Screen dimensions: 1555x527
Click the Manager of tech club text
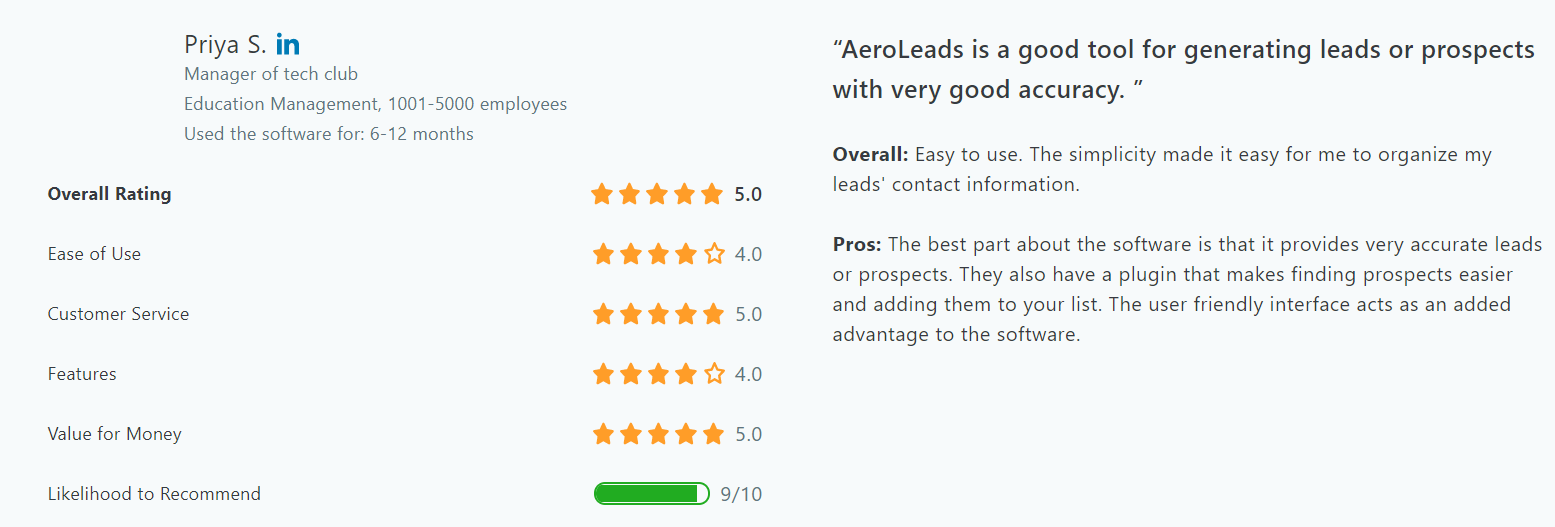point(271,74)
